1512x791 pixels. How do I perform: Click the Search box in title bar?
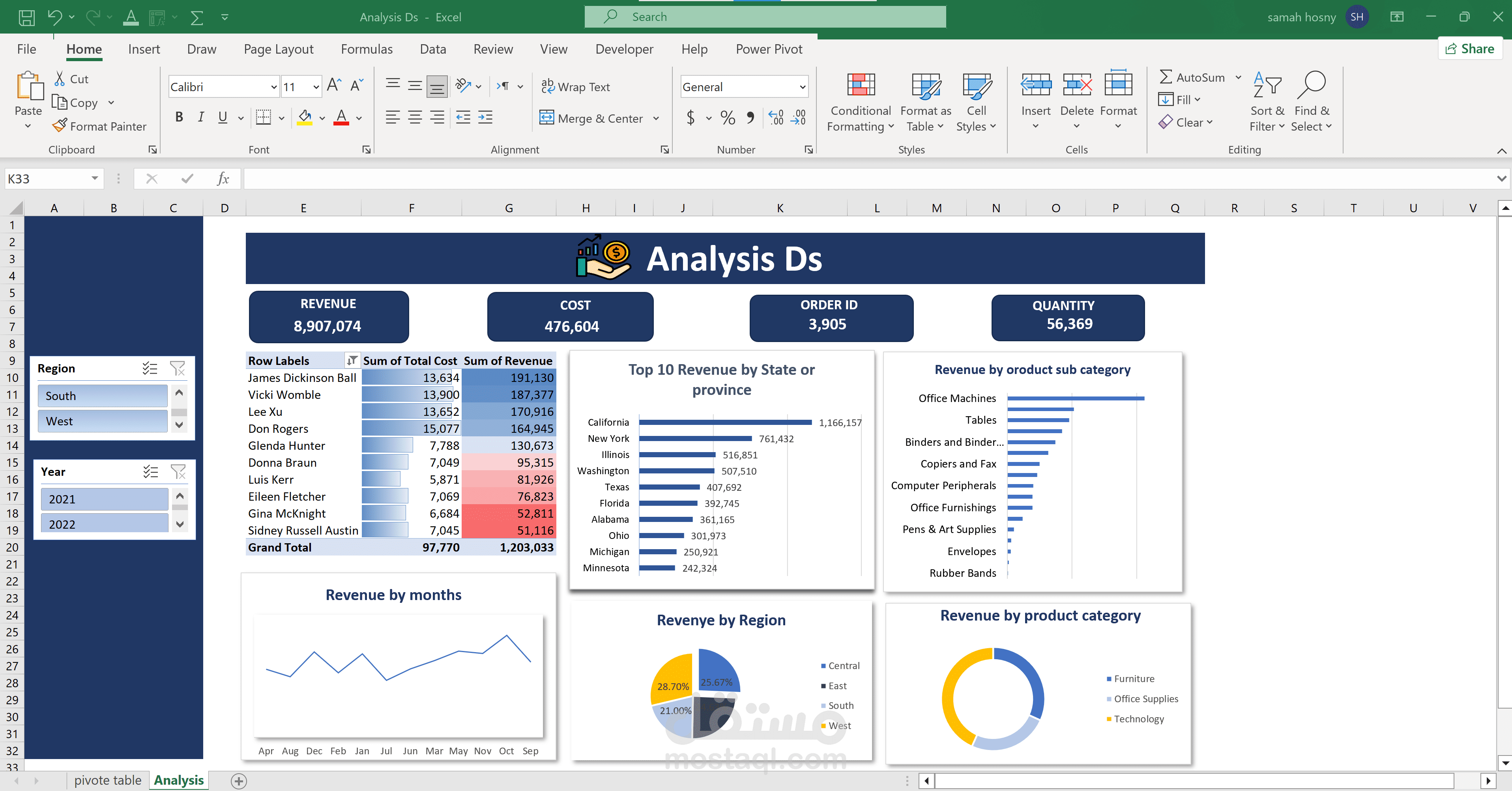click(x=765, y=17)
